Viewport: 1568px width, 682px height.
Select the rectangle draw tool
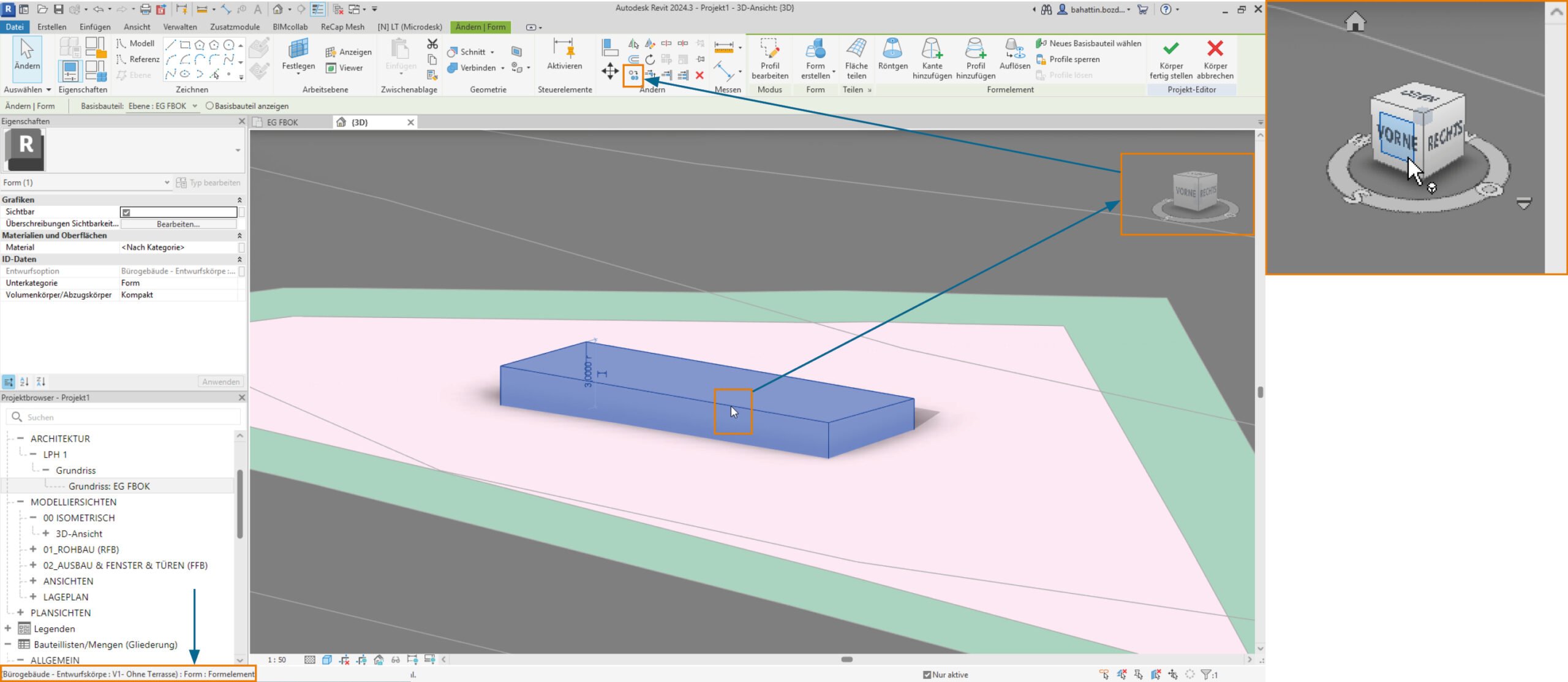pyautogui.click(x=185, y=45)
